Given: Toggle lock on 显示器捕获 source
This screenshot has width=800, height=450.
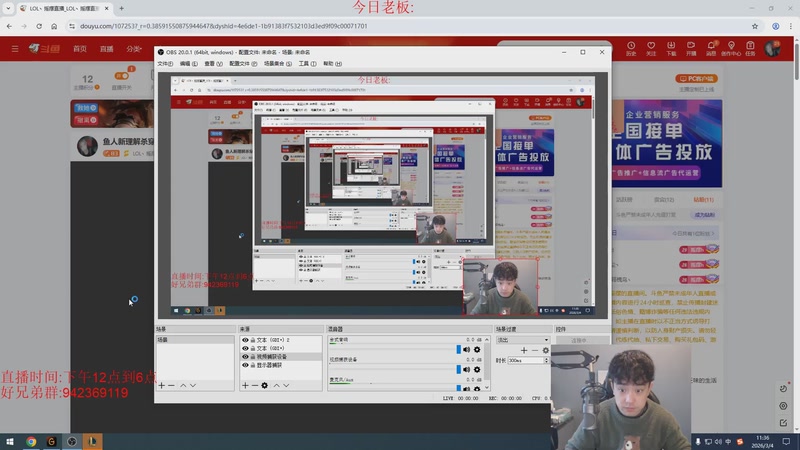Looking at the screenshot, I should tap(253, 365).
